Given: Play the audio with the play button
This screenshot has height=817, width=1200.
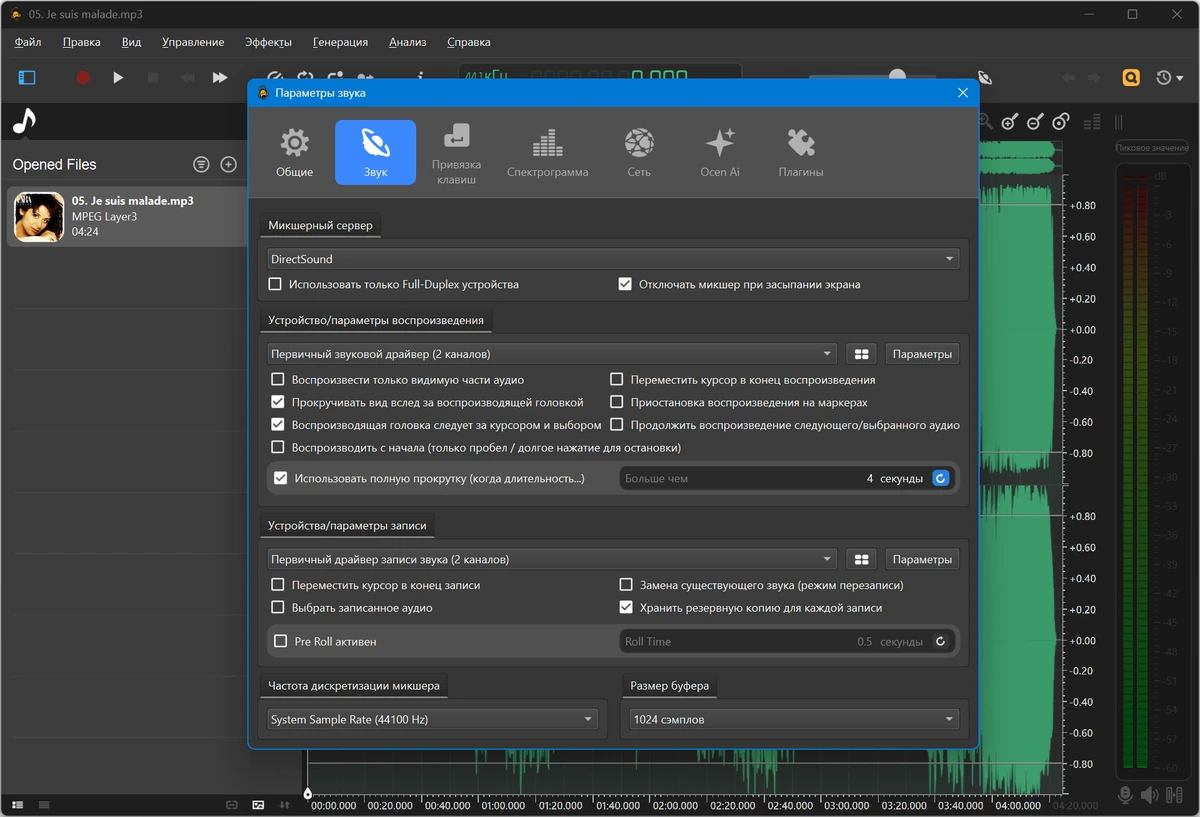Looking at the screenshot, I should (x=118, y=77).
